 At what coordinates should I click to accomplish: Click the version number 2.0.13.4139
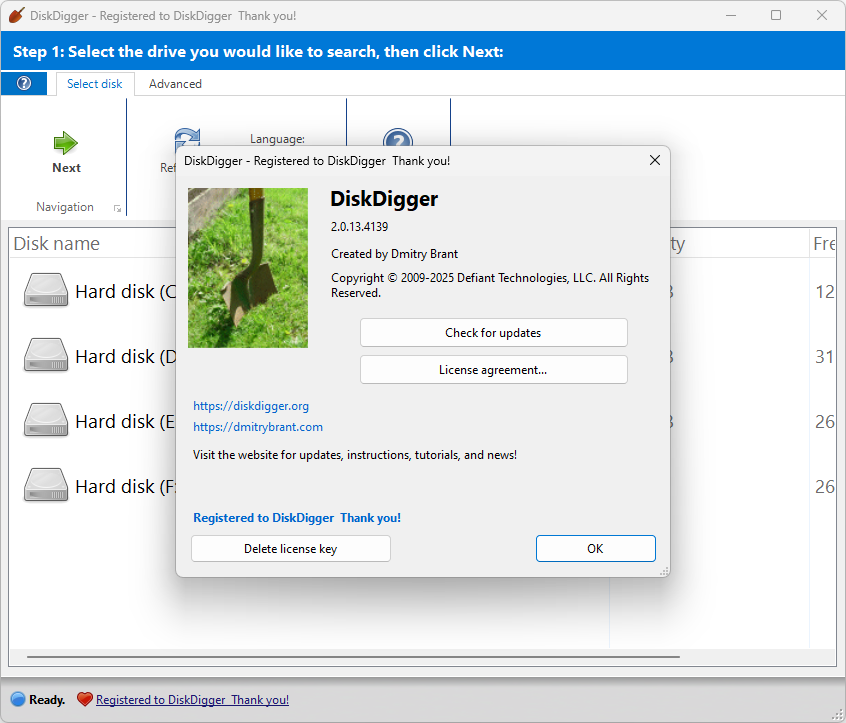359,227
